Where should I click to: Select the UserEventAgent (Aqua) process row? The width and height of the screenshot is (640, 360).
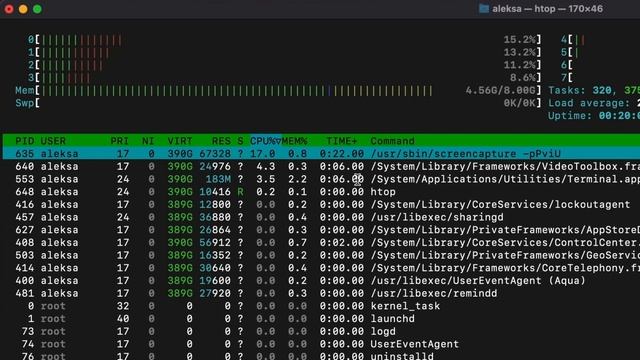tap(321, 281)
